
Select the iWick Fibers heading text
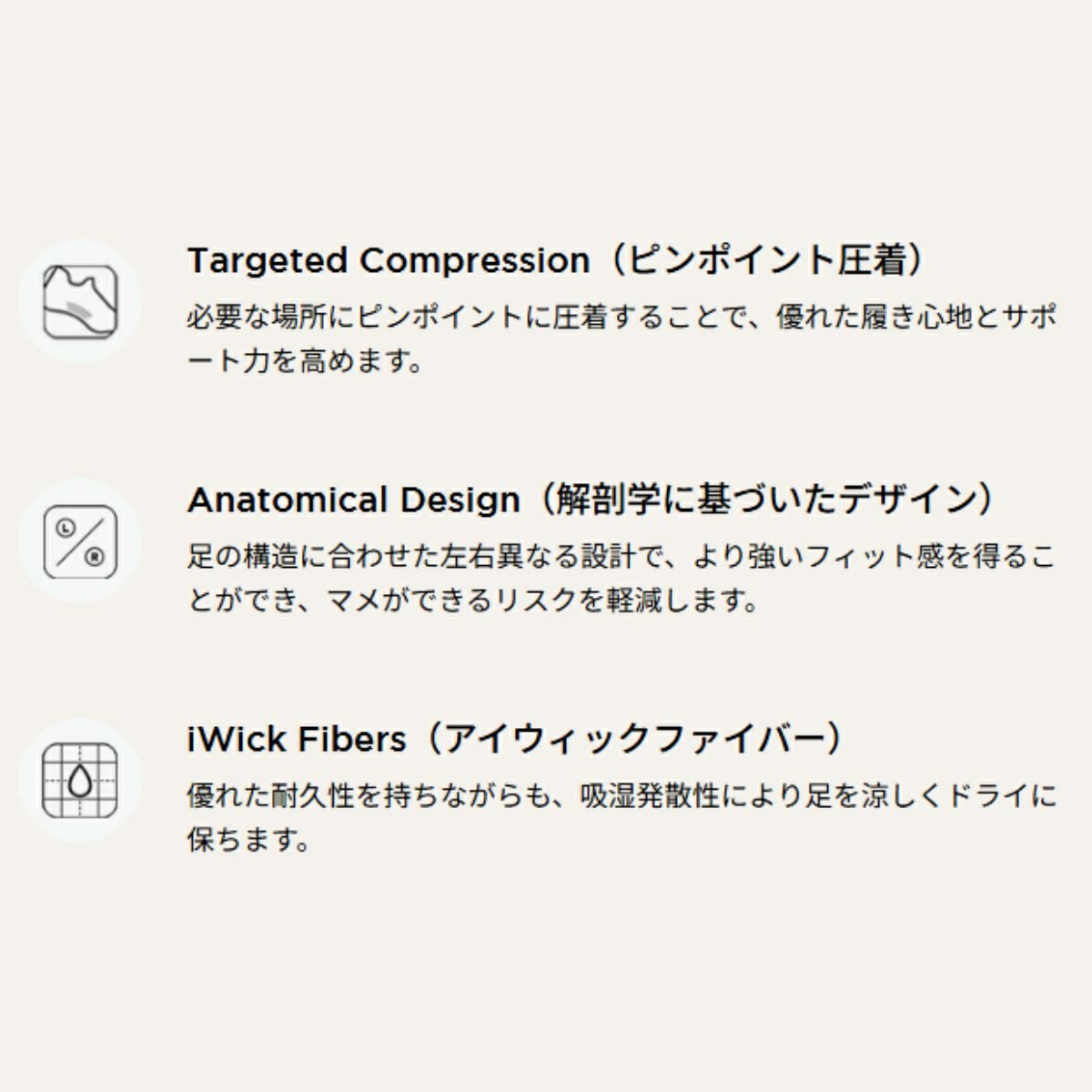pos(297,739)
